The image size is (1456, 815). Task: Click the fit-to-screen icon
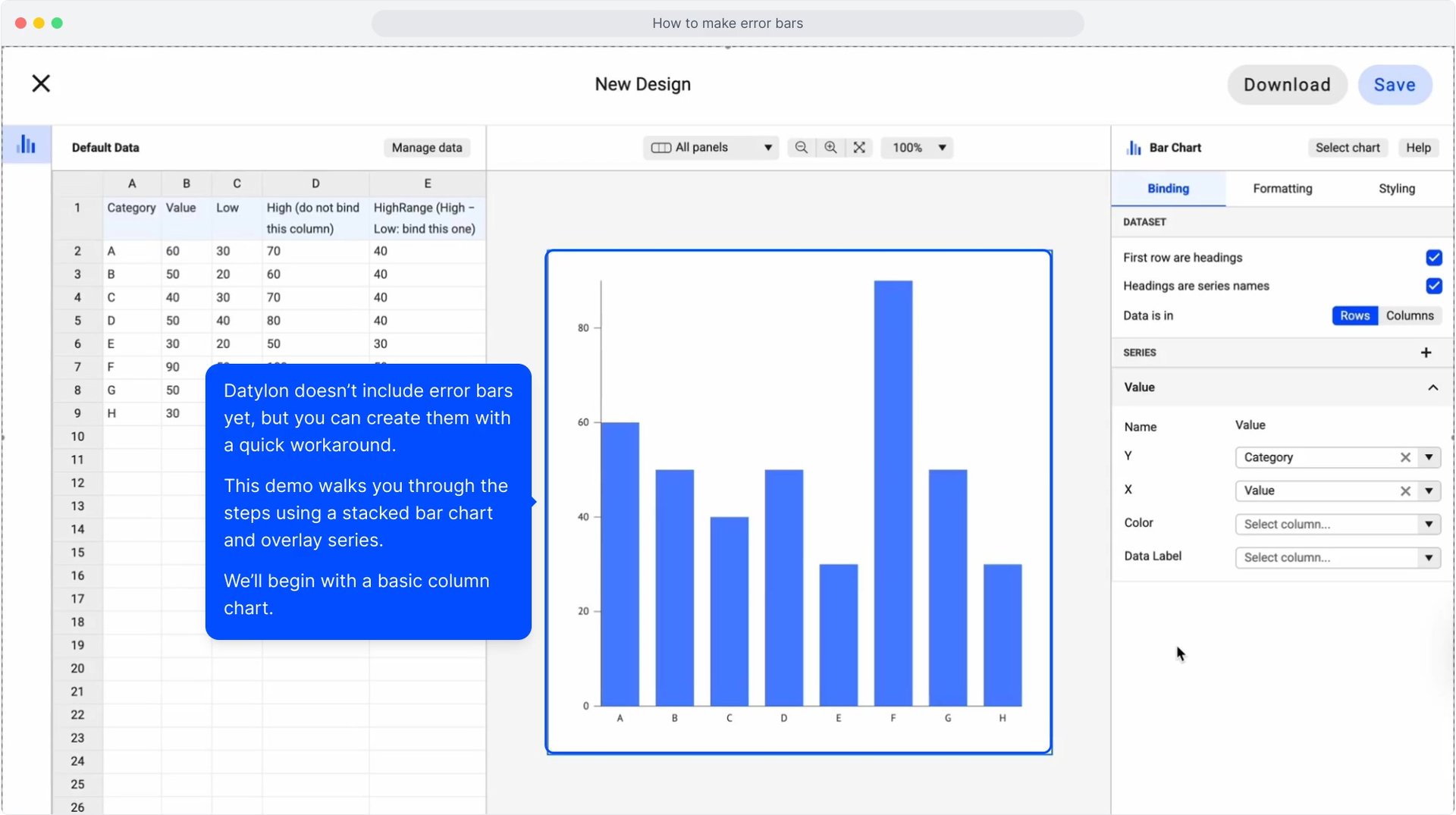(x=859, y=147)
